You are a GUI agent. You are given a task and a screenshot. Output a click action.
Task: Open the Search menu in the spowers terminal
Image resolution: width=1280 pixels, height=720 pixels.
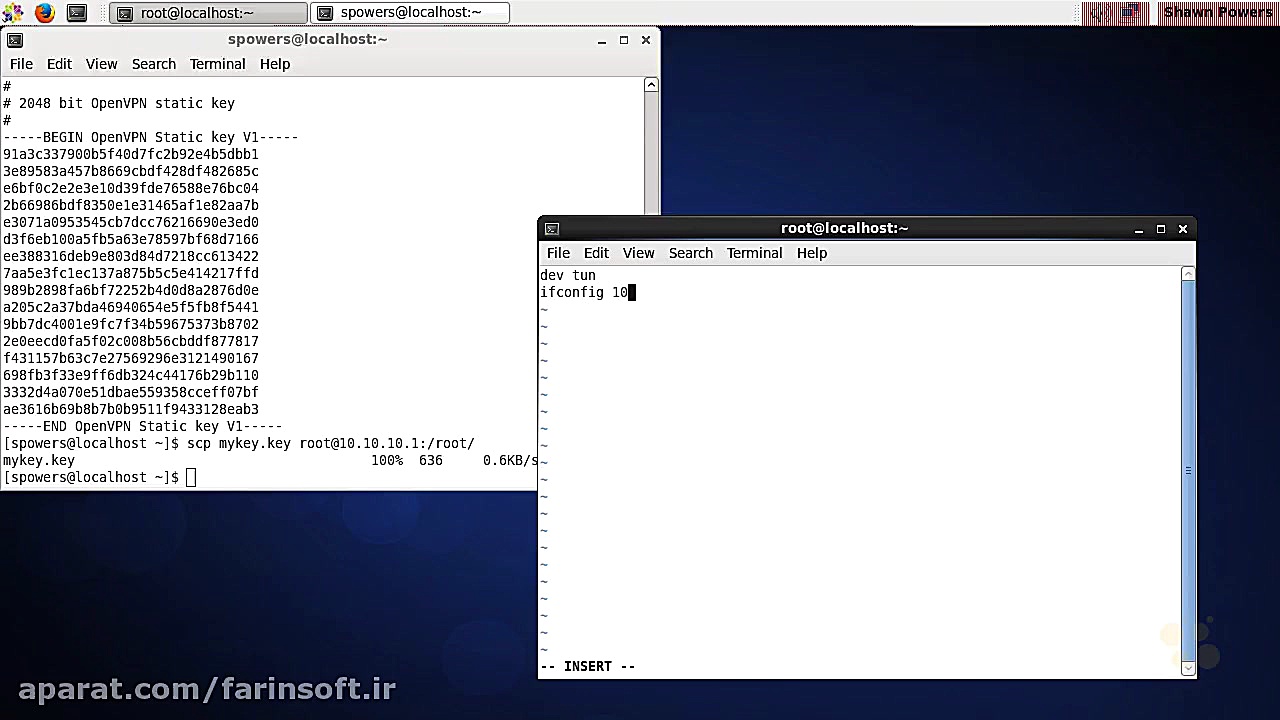coord(153,63)
